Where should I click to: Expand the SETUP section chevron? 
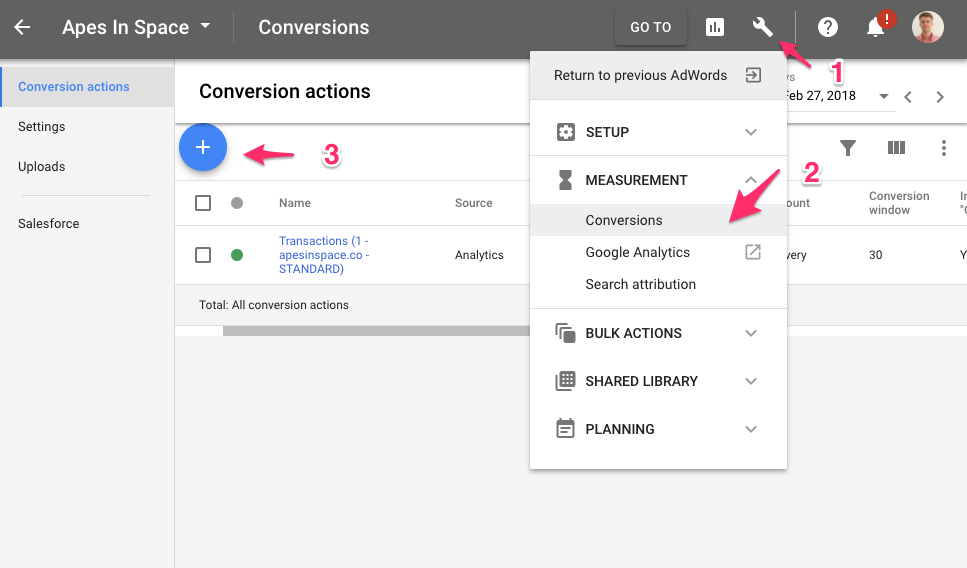751,132
